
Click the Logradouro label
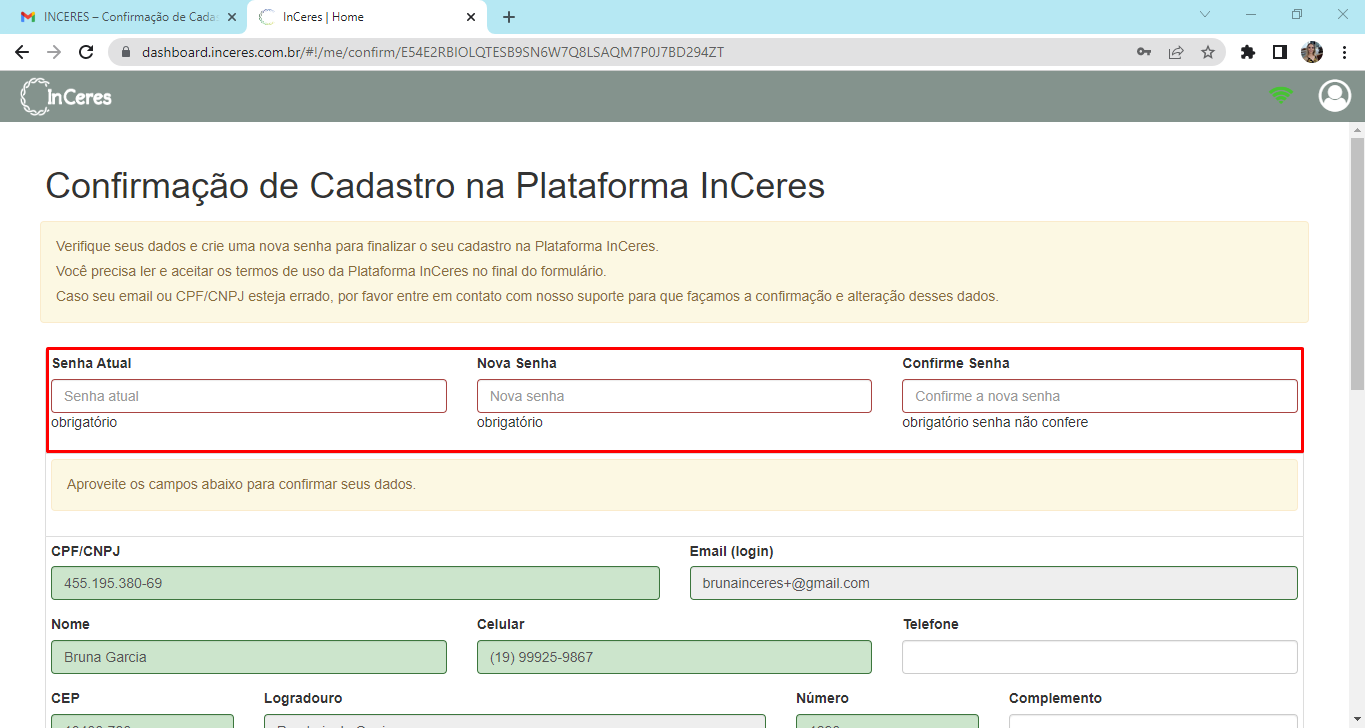[x=303, y=698]
